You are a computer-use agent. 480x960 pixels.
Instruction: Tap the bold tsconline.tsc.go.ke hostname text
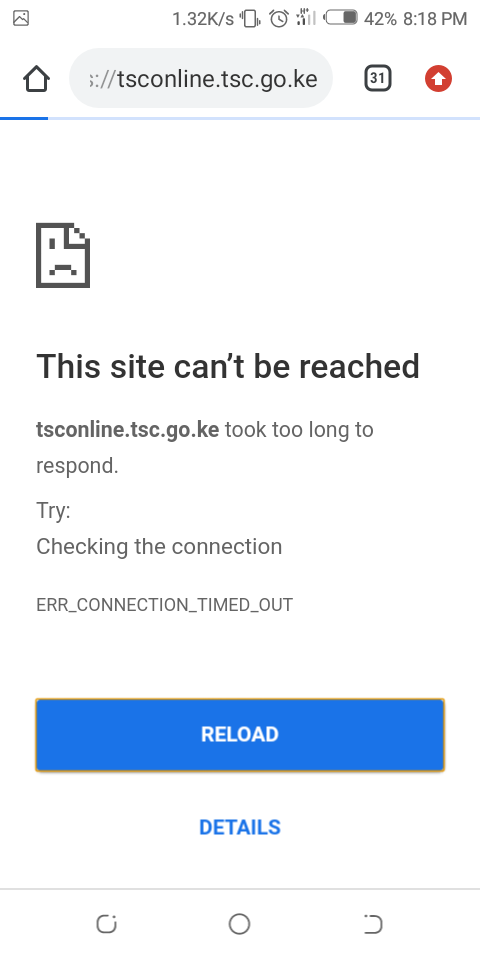[127, 430]
